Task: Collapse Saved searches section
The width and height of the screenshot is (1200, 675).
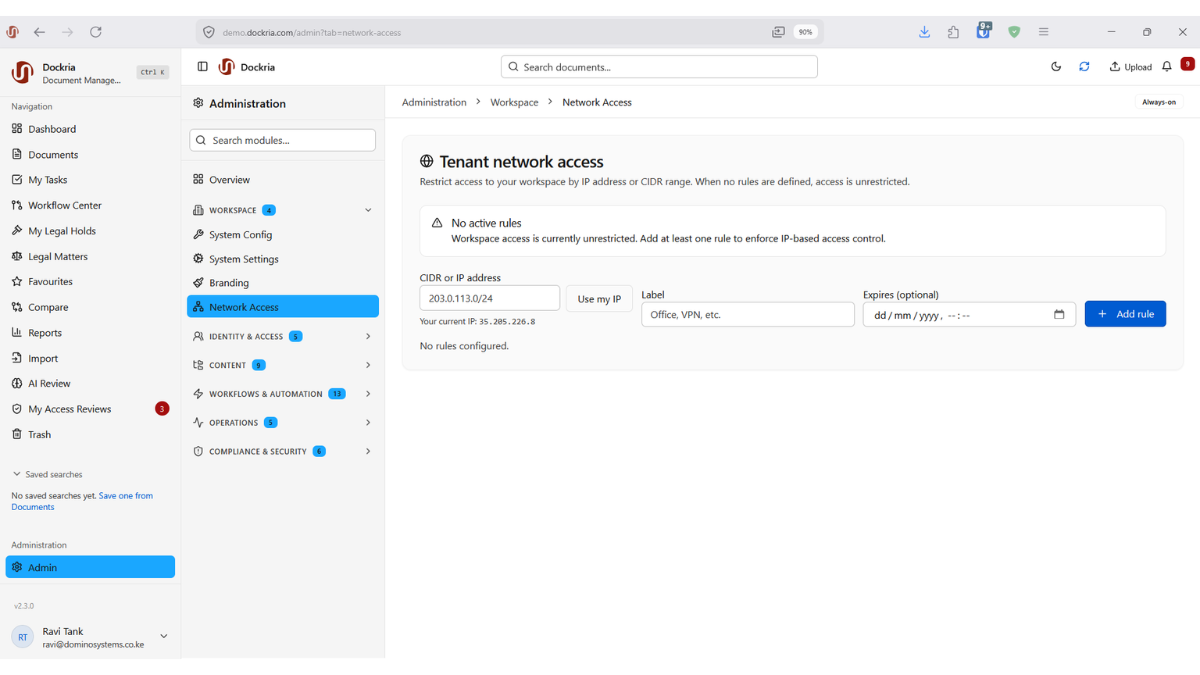Action: pyautogui.click(x=47, y=474)
